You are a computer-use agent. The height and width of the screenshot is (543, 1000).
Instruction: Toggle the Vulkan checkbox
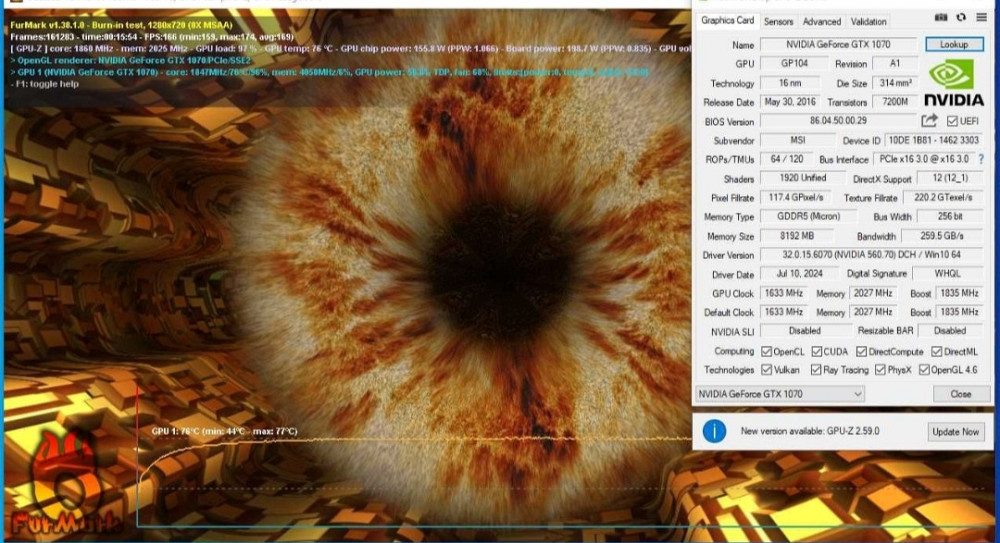766,370
